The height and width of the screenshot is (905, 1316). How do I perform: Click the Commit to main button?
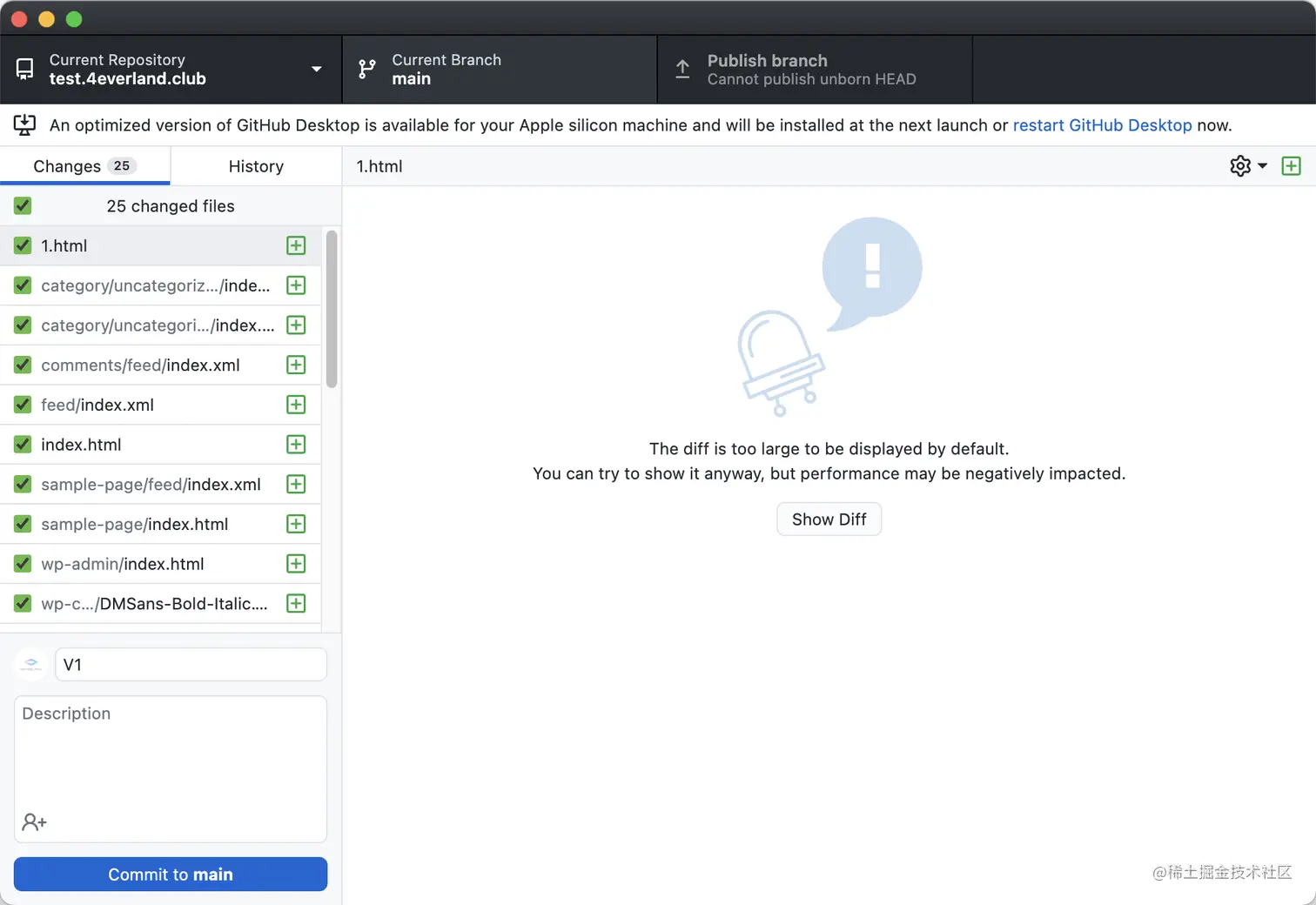click(x=171, y=875)
